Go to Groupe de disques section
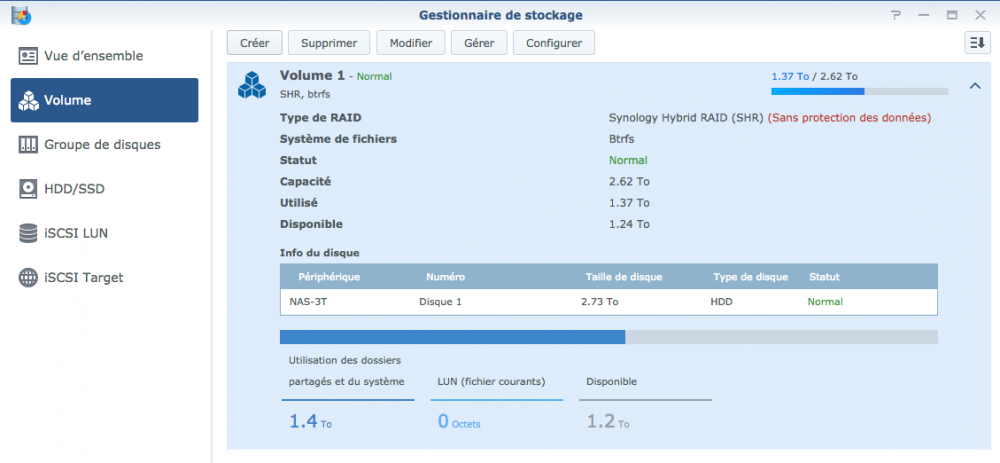1000x463 pixels. point(105,145)
